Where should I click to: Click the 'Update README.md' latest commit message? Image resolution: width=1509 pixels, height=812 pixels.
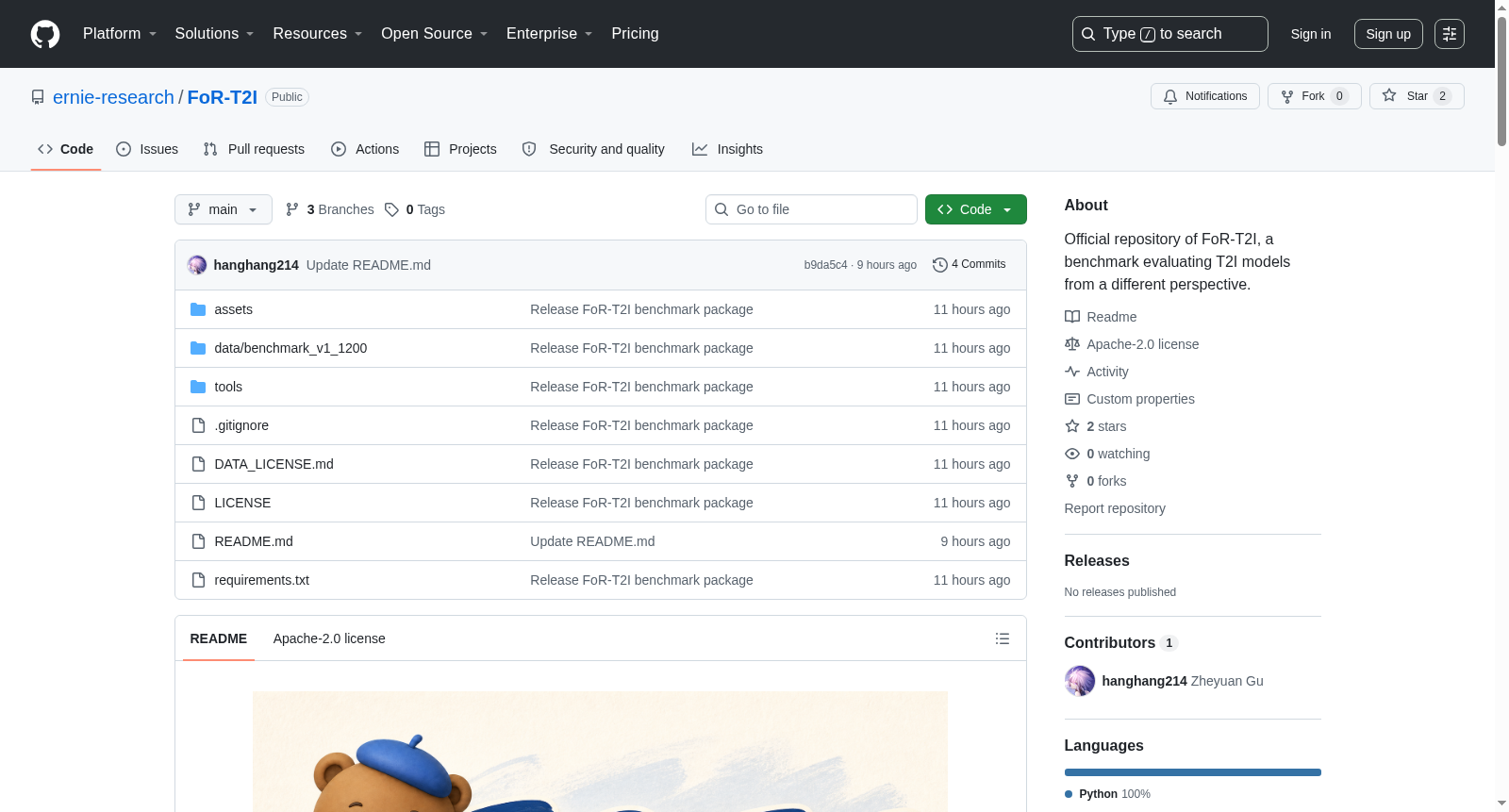[x=369, y=265]
